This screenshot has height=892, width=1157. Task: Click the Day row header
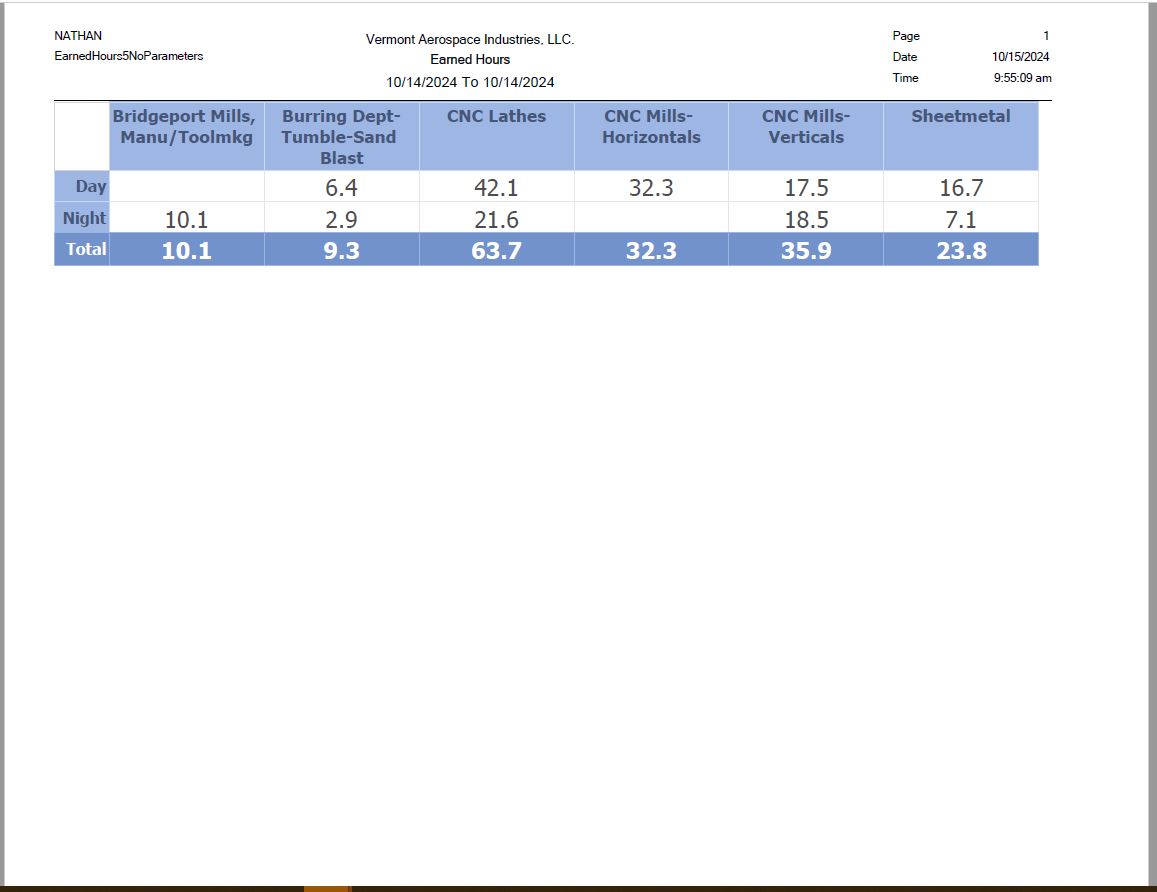[x=82, y=187]
